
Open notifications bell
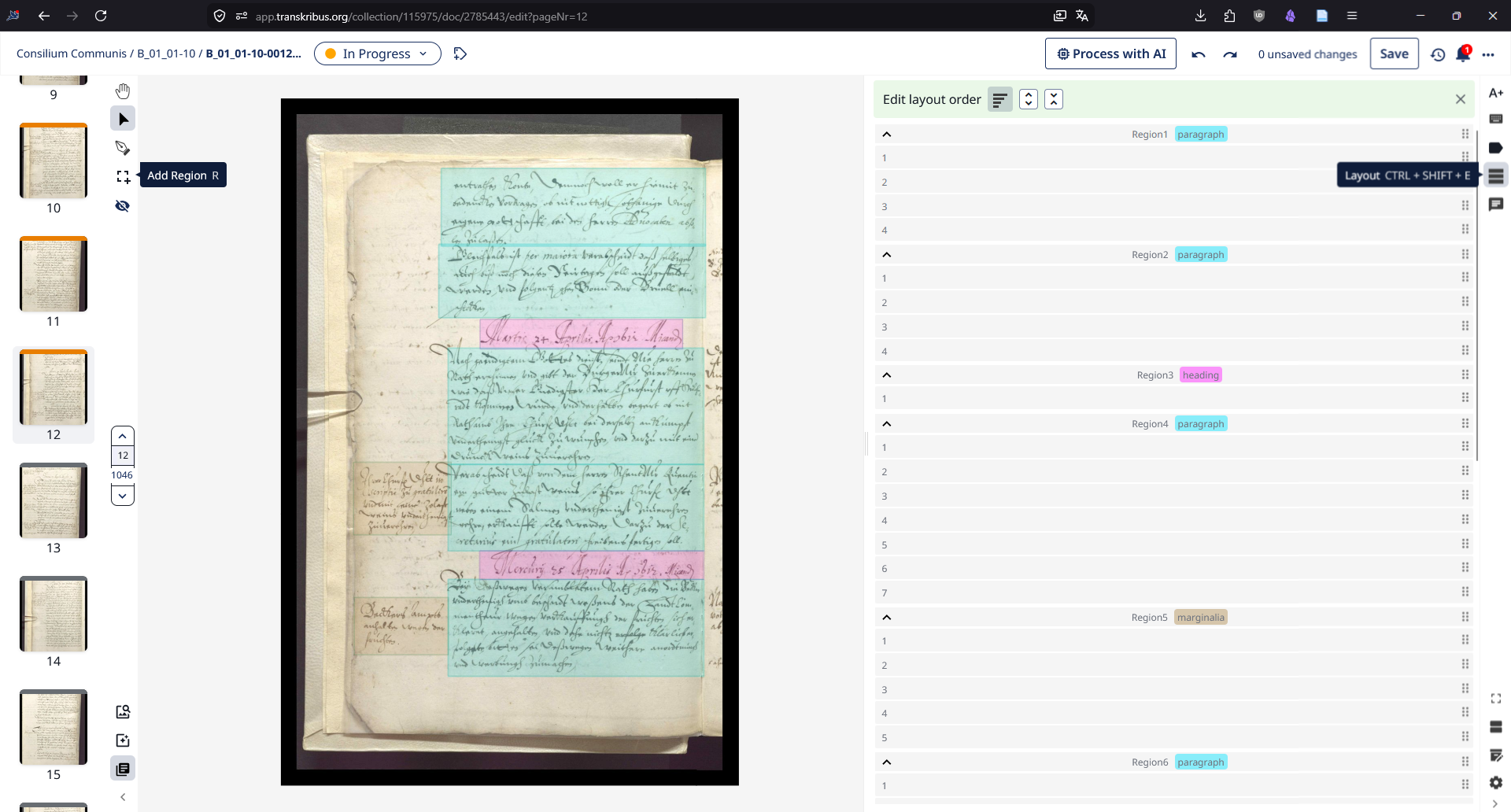(1462, 54)
